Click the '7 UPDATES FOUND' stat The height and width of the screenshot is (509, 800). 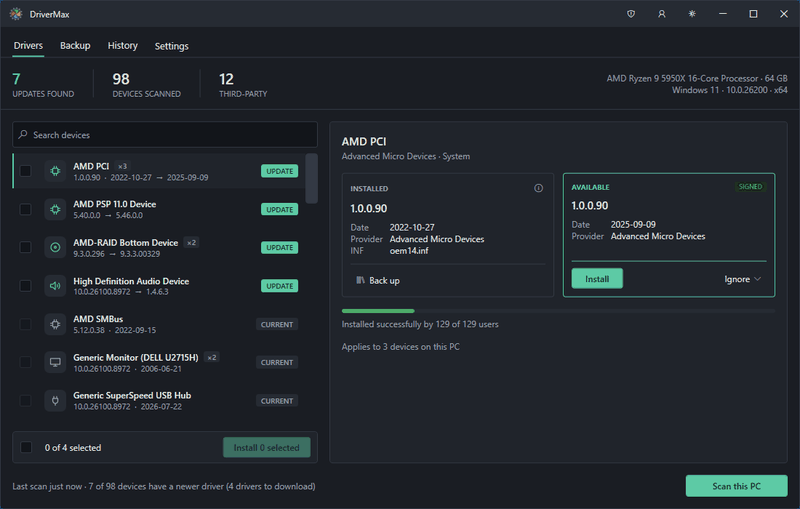pos(43,85)
